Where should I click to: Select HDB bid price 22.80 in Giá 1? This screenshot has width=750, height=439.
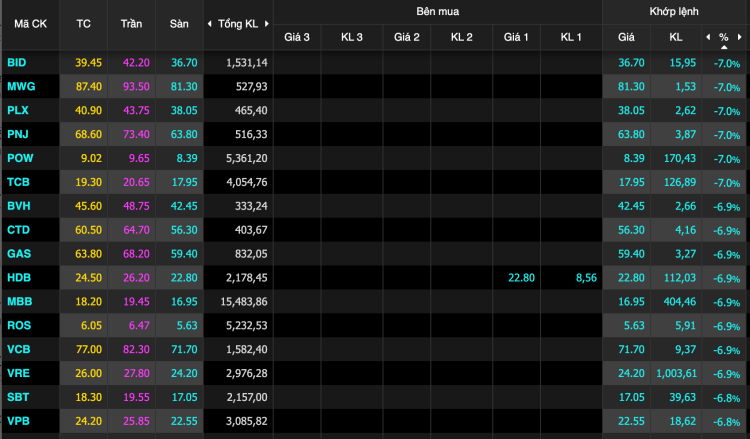[x=521, y=278]
